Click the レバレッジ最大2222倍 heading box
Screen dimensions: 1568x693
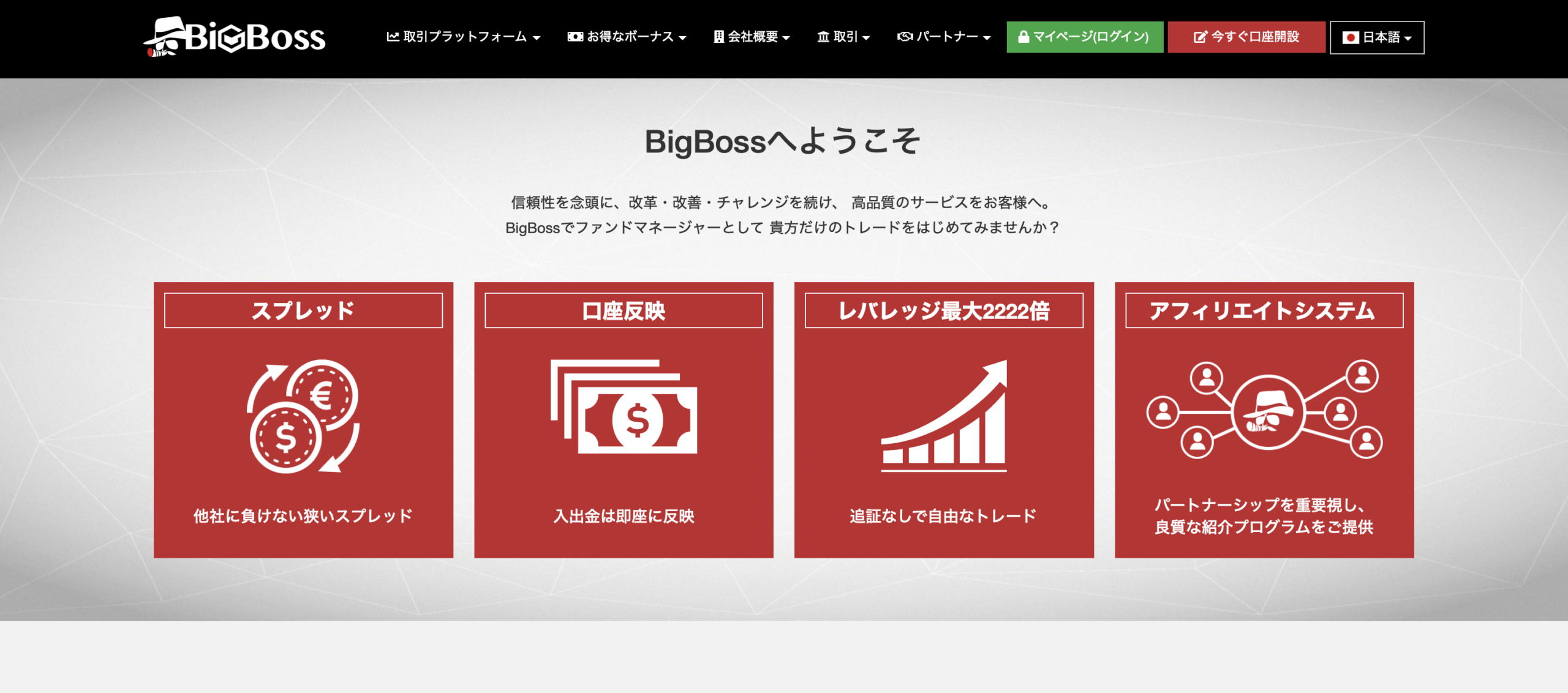pyautogui.click(x=944, y=310)
